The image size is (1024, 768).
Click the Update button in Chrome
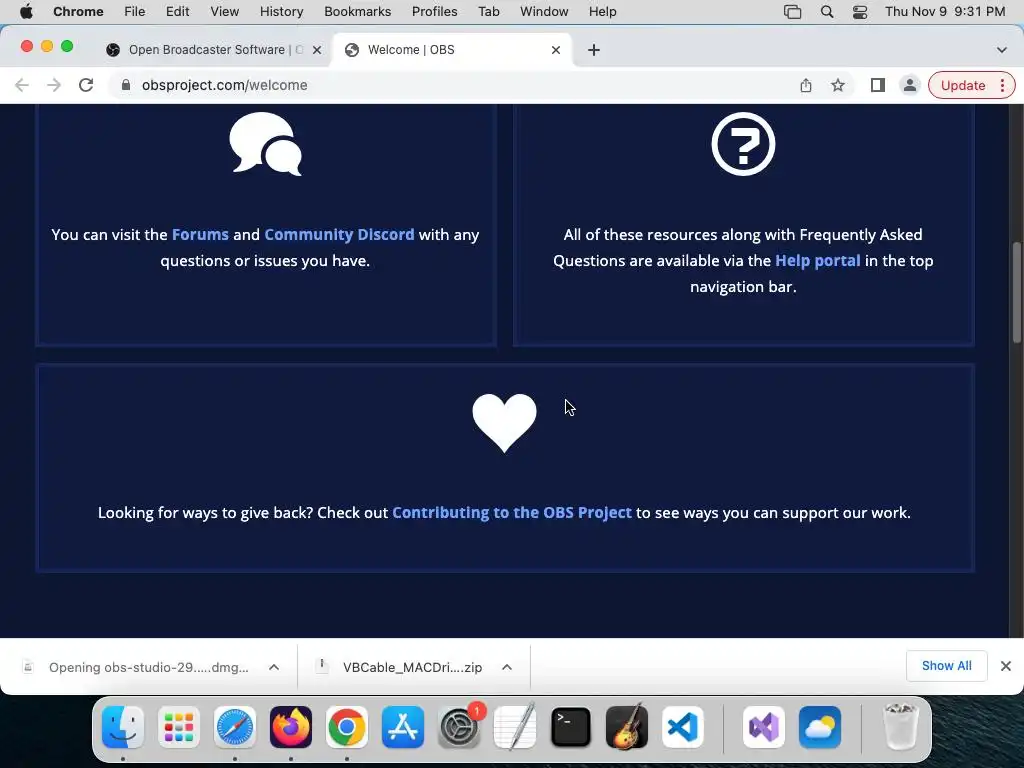pos(963,85)
